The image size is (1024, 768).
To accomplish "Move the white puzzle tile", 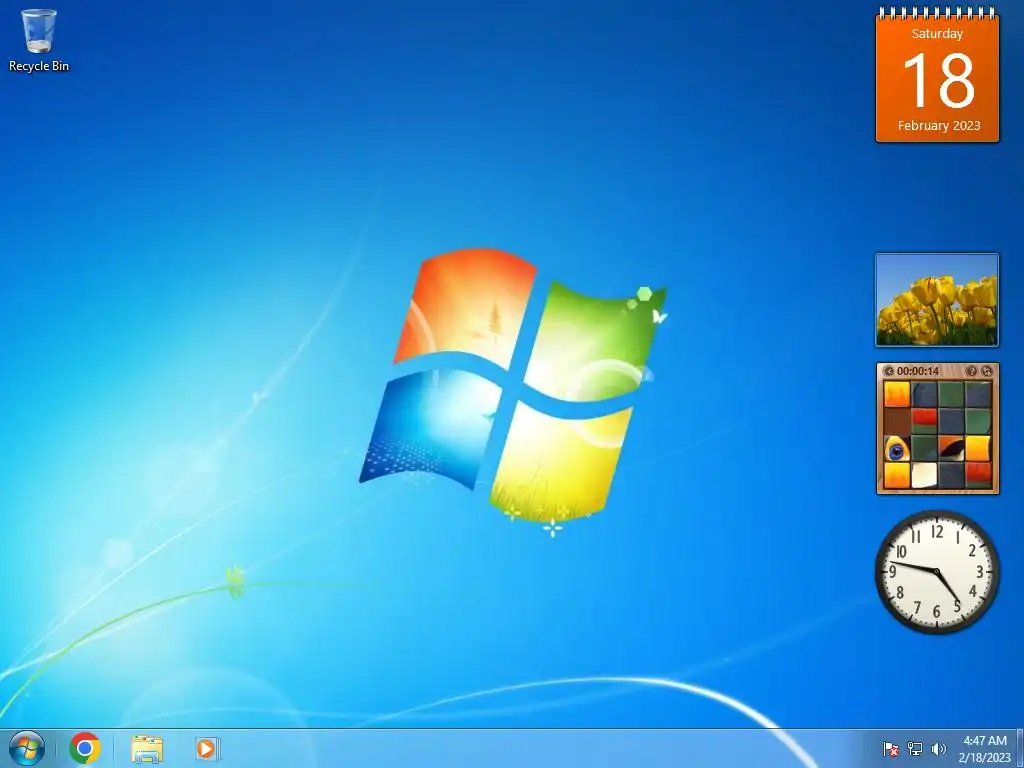I will click(924, 475).
